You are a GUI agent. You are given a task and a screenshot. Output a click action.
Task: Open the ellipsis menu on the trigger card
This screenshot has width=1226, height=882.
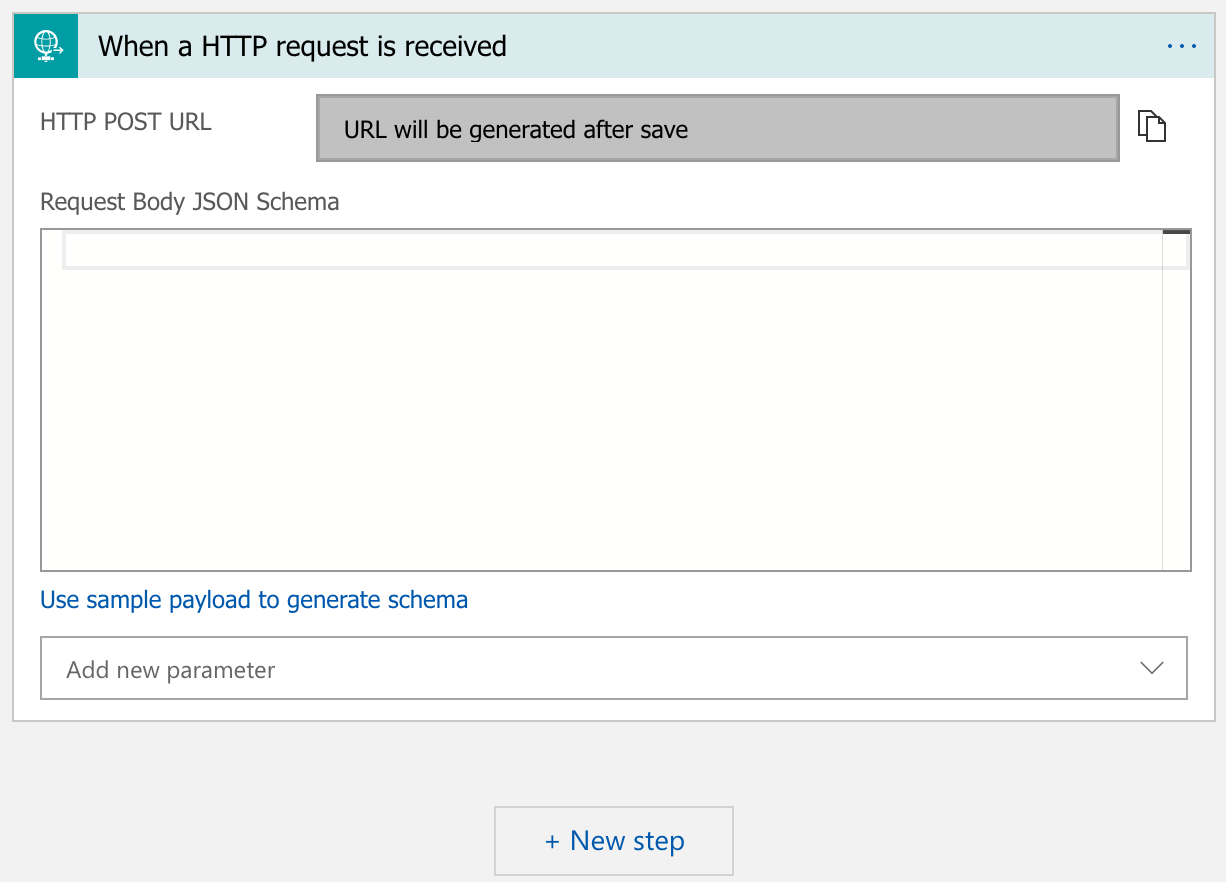tap(1181, 46)
